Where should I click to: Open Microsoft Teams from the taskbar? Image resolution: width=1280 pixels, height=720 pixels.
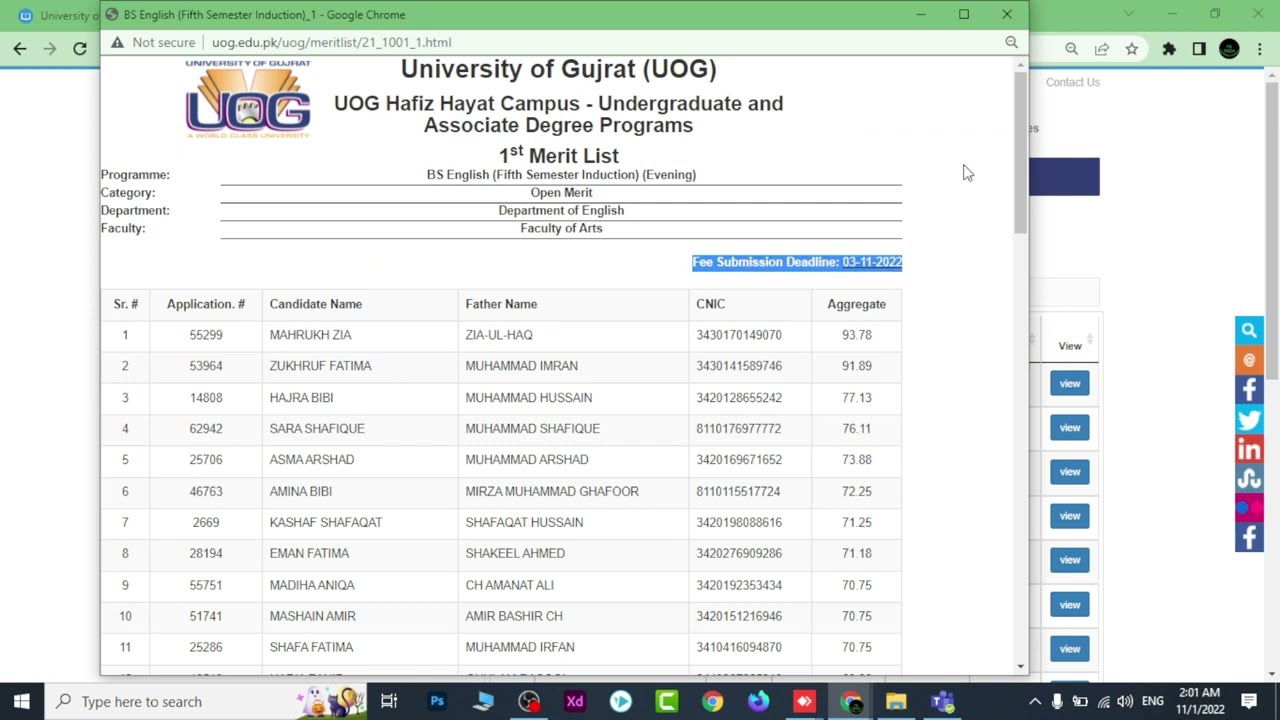pyautogui.click(x=942, y=701)
